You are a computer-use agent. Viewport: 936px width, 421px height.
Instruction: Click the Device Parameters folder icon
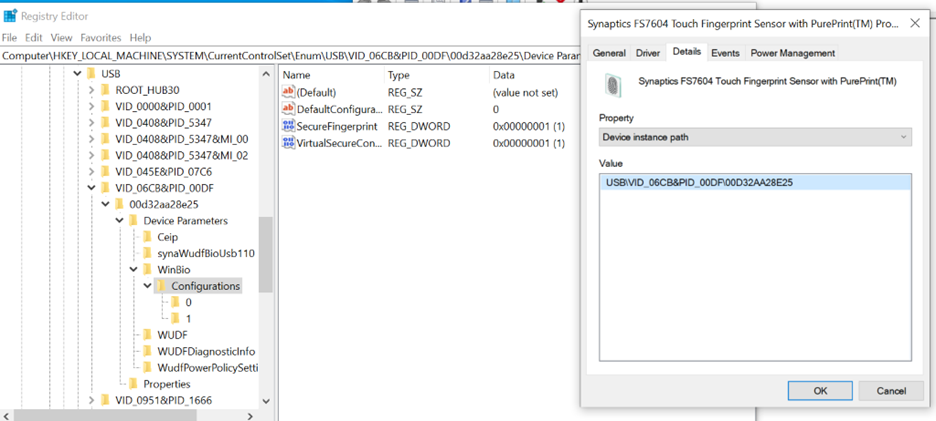pos(133,221)
